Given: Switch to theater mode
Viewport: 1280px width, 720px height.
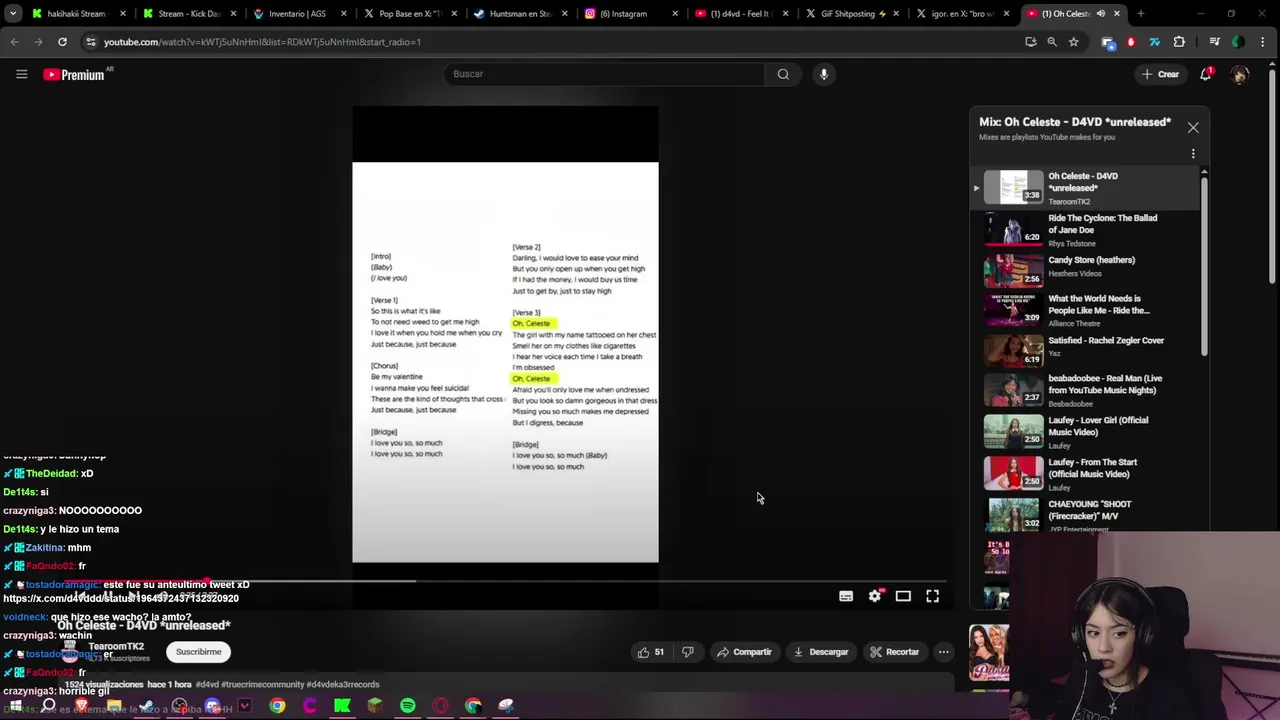Looking at the screenshot, I should tap(903, 596).
